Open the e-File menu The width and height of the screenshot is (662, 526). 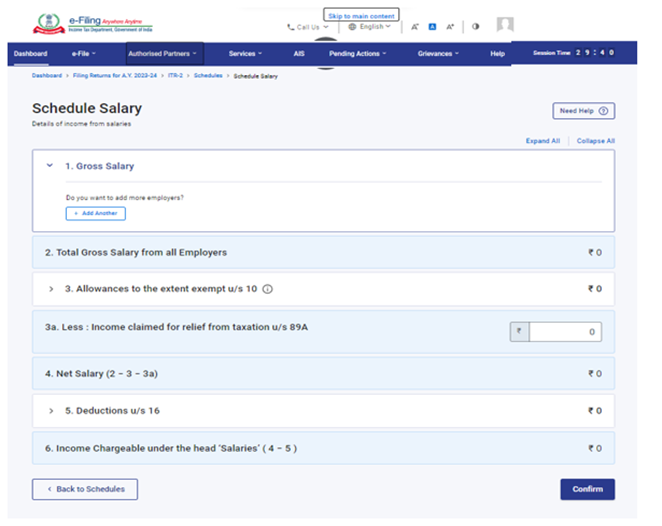[x=84, y=53]
